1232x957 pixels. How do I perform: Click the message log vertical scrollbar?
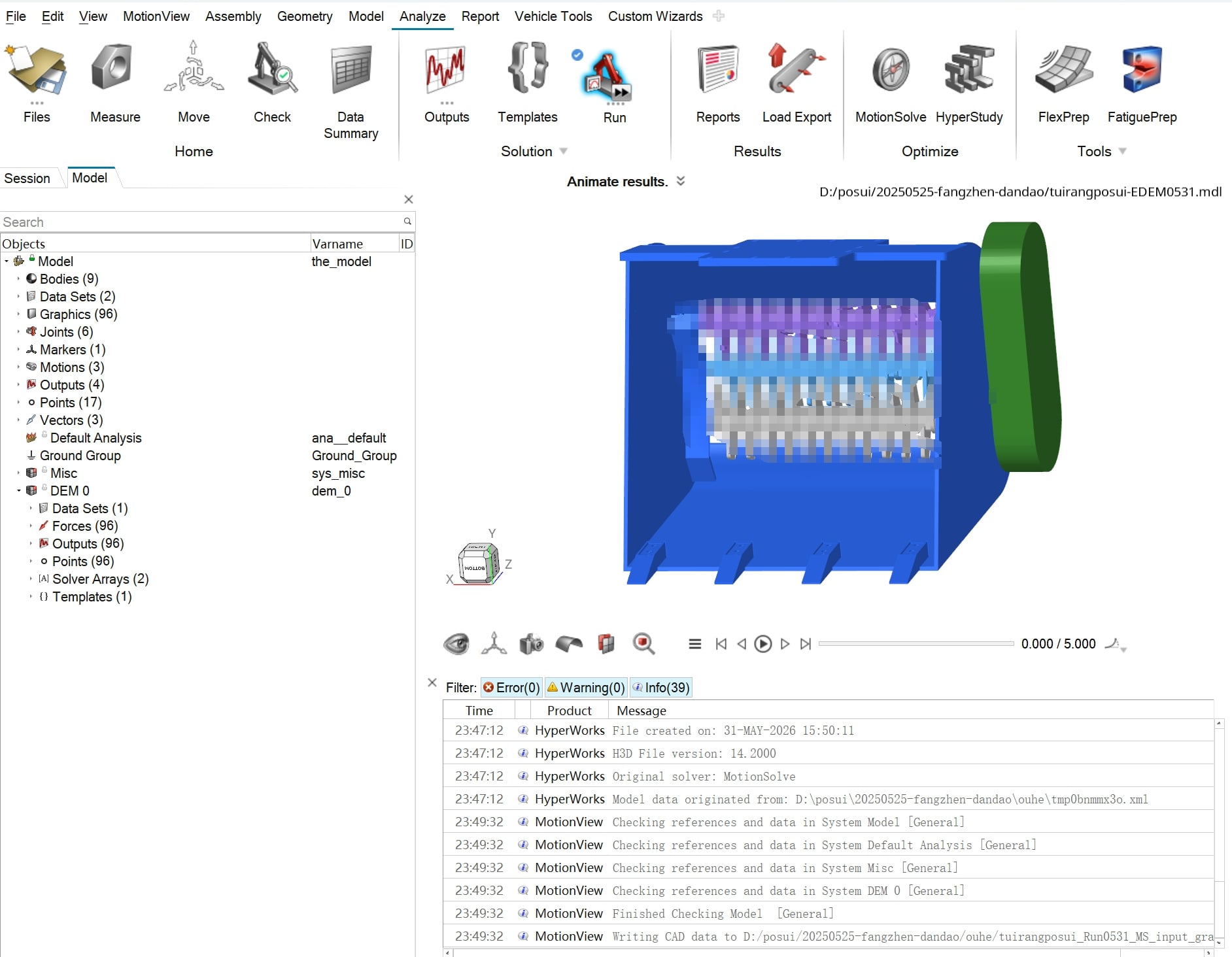[x=1219, y=831]
